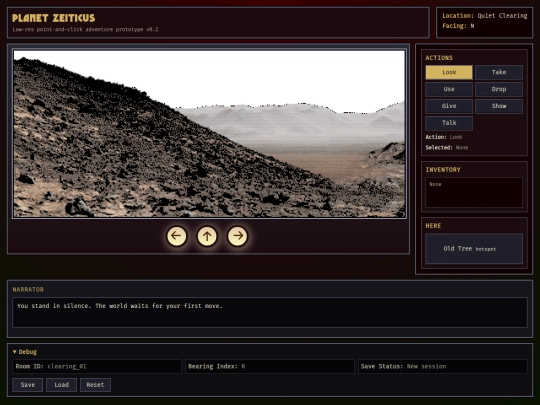540x405 pixels.
Task: Select the Show action
Action: (499, 106)
